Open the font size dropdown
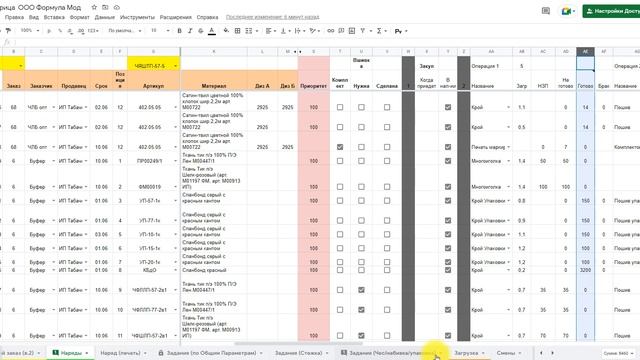This screenshot has width=640, height=360. [x=160, y=31]
